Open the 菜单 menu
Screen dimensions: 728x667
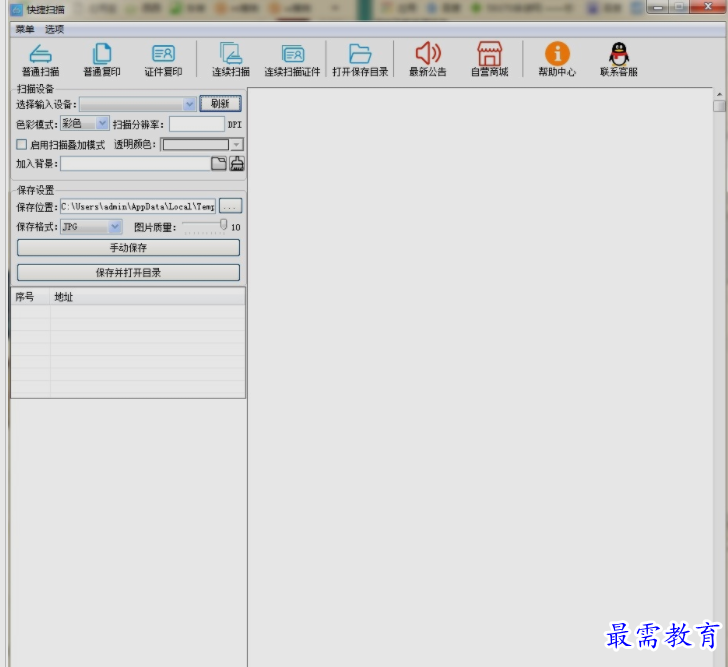click(x=25, y=29)
